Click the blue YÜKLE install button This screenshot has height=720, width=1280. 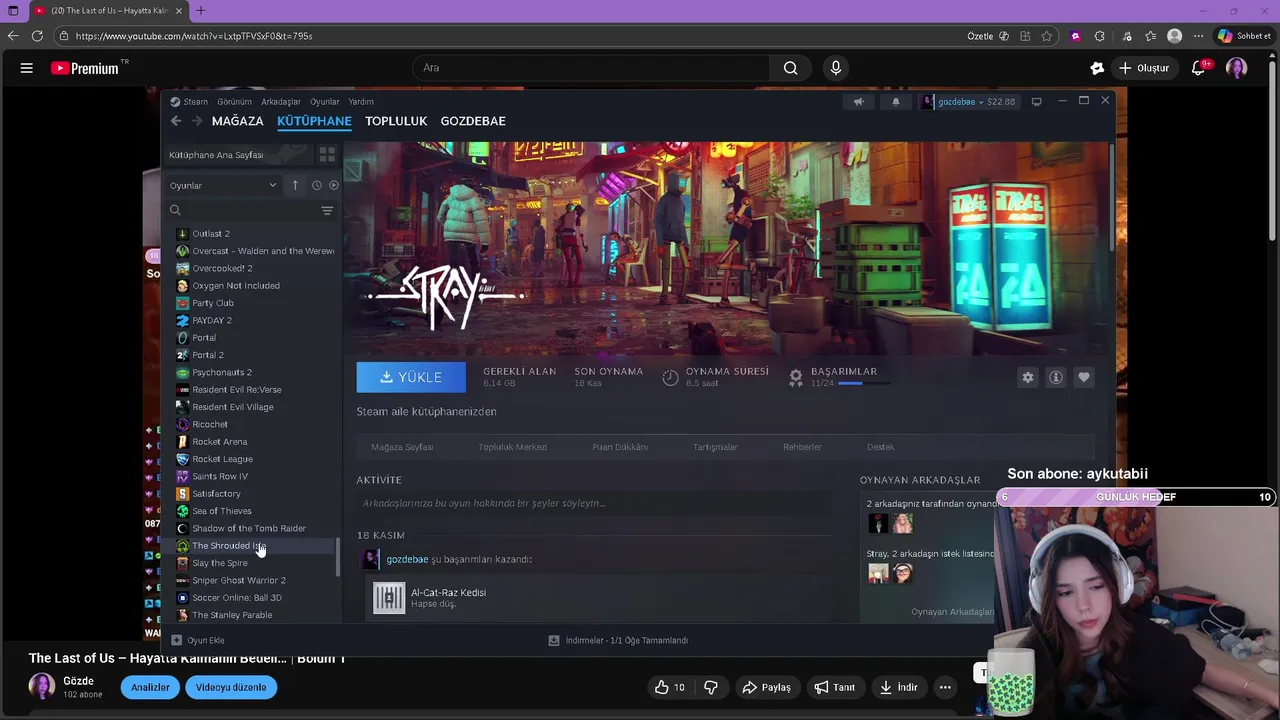[x=411, y=377]
